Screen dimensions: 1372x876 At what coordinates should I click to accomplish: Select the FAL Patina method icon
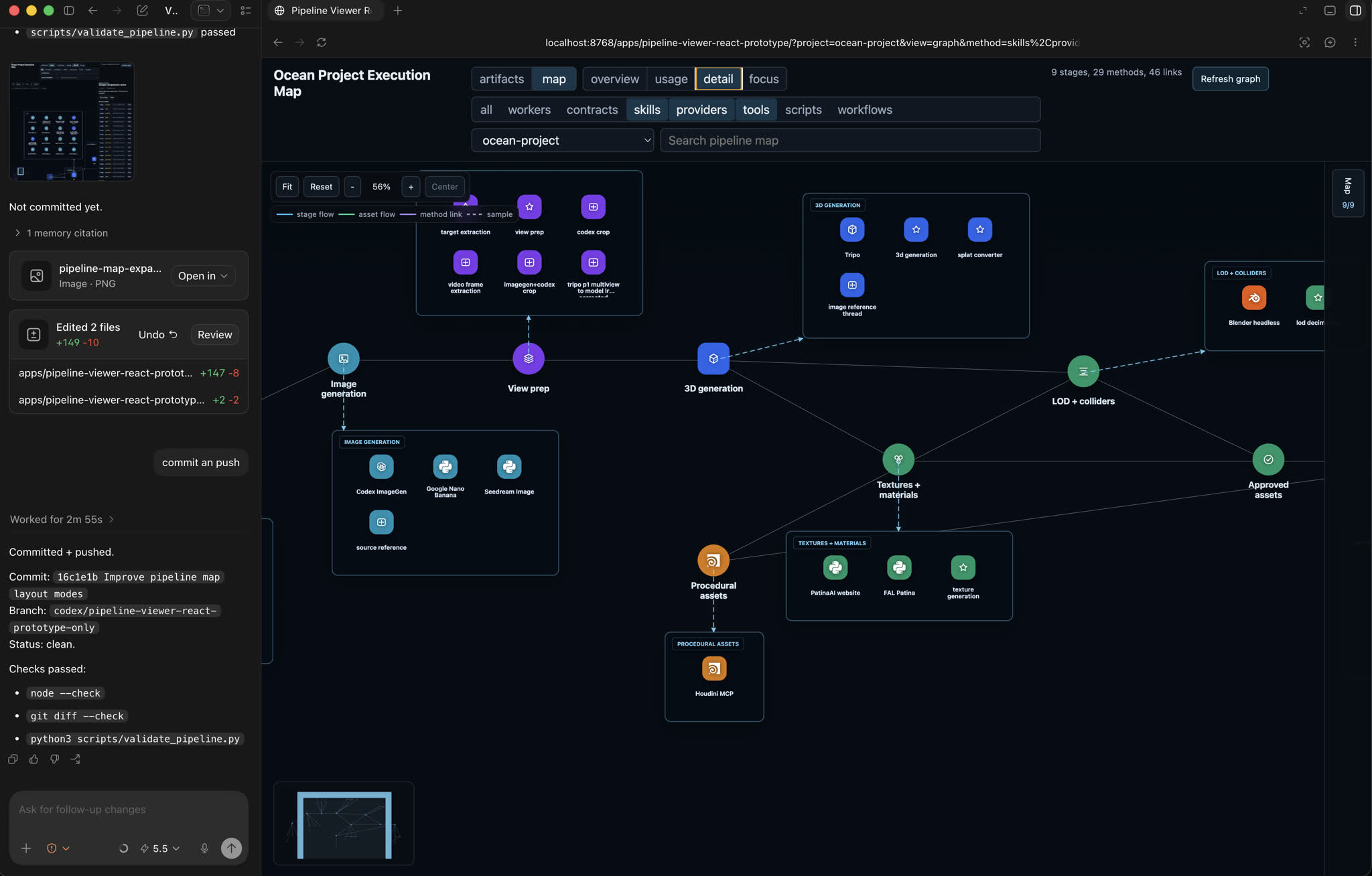point(899,568)
